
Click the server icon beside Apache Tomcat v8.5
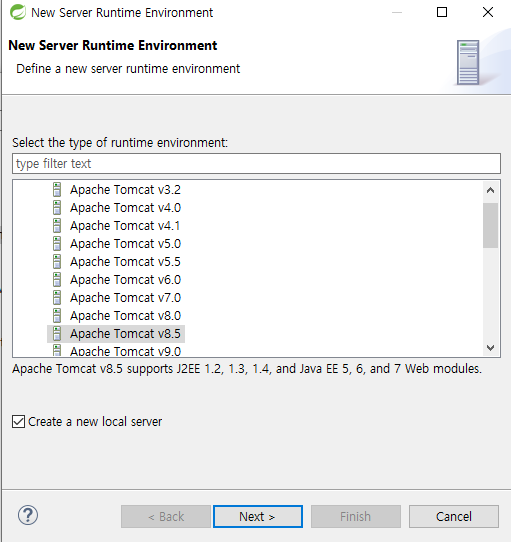[57, 334]
